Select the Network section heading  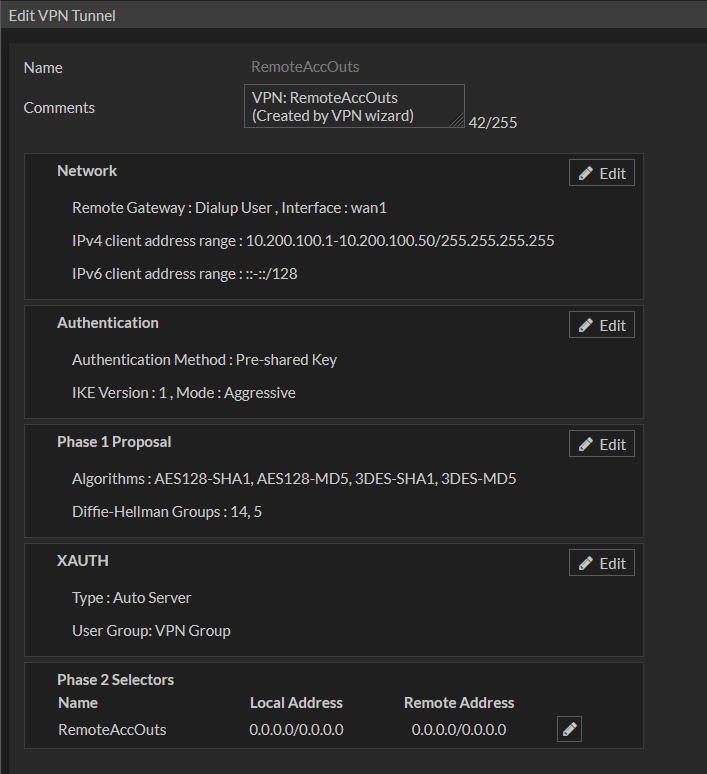[87, 171]
